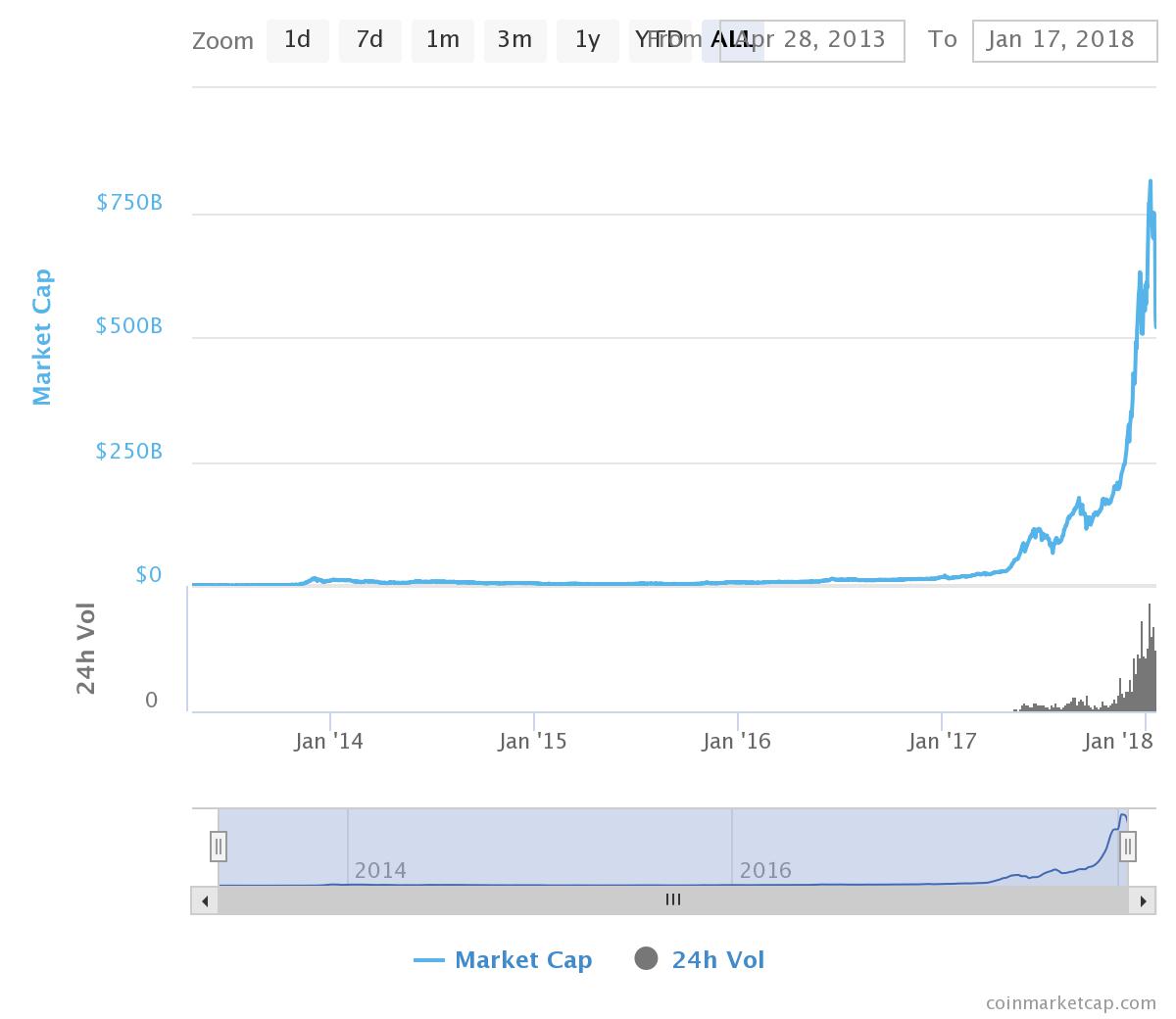Grab the right navigator range handle
The width and height of the screenshot is (1176, 1019).
1128,846
